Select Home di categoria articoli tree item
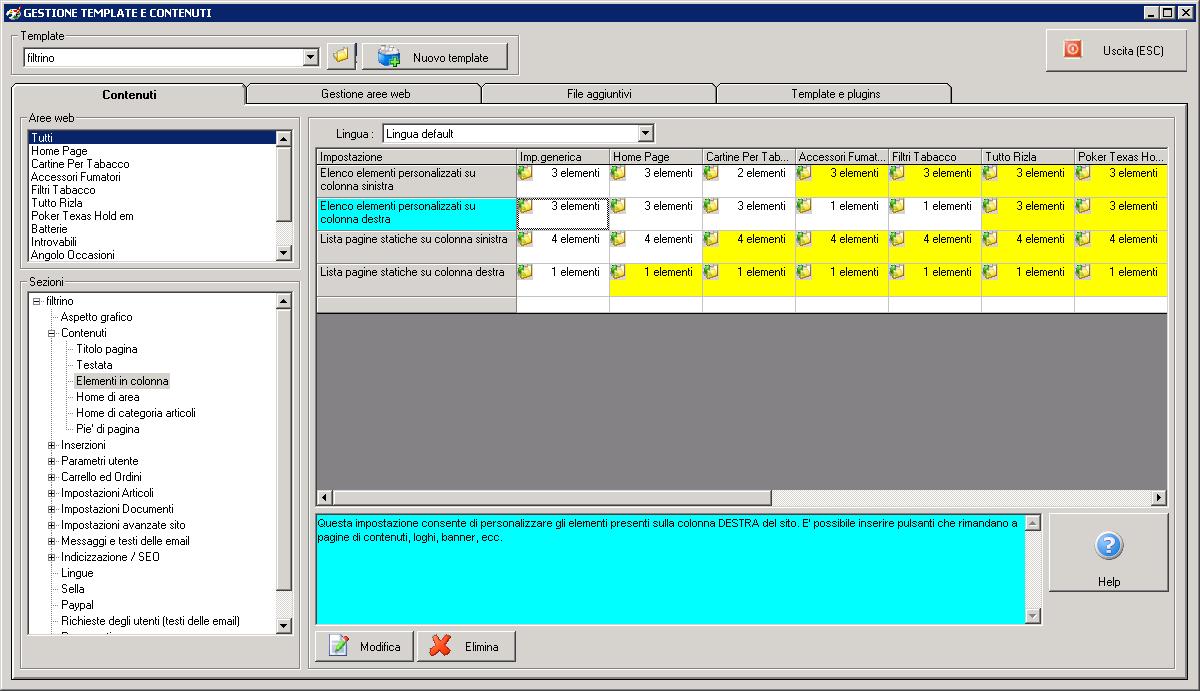The width and height of the screenshot is (1200, 691). pos(136,413)
